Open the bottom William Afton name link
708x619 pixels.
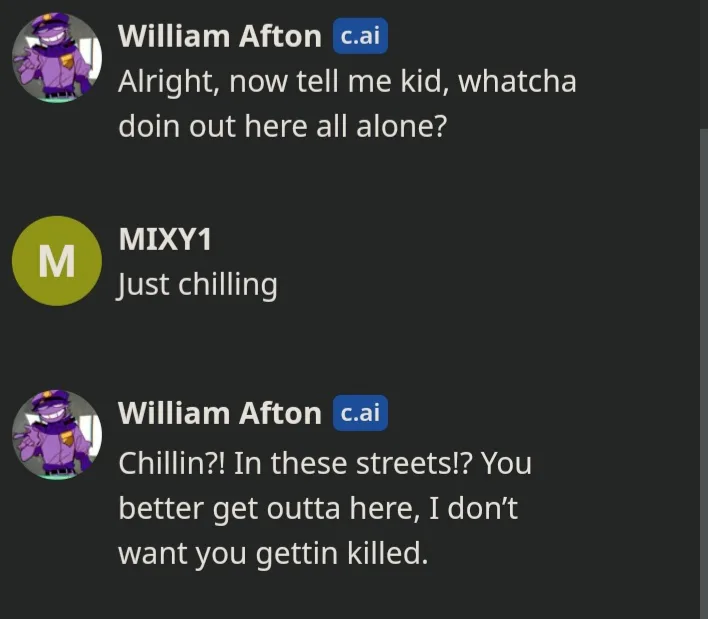220,413
